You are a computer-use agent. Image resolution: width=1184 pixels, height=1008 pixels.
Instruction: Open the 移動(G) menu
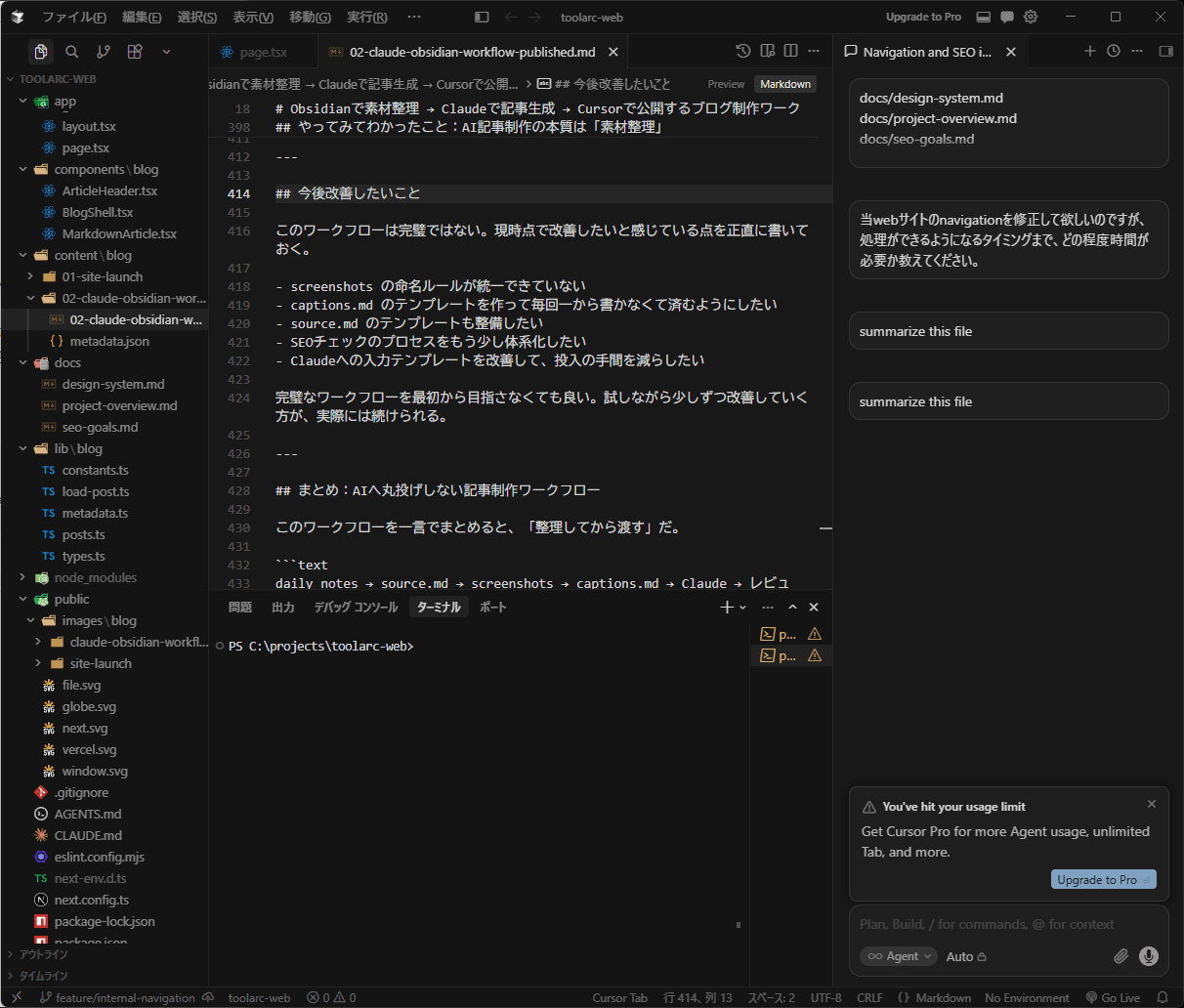click(310, 17)
